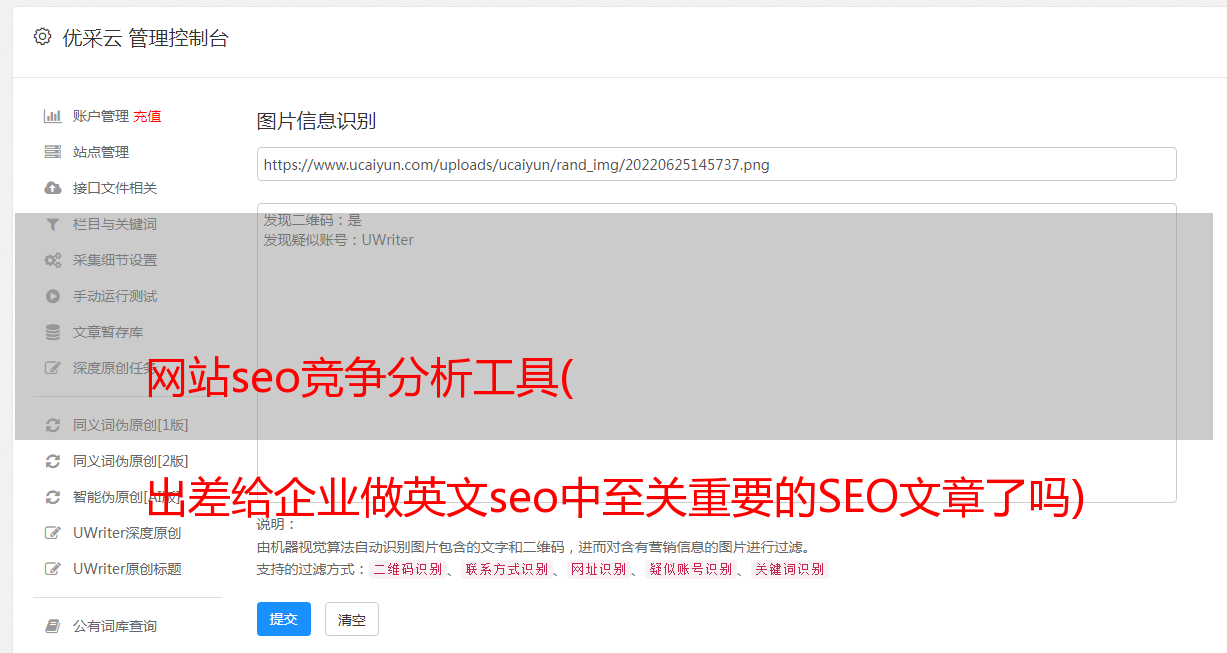
Task: Click the 疑似账号识别 tag
Action: 690,569
